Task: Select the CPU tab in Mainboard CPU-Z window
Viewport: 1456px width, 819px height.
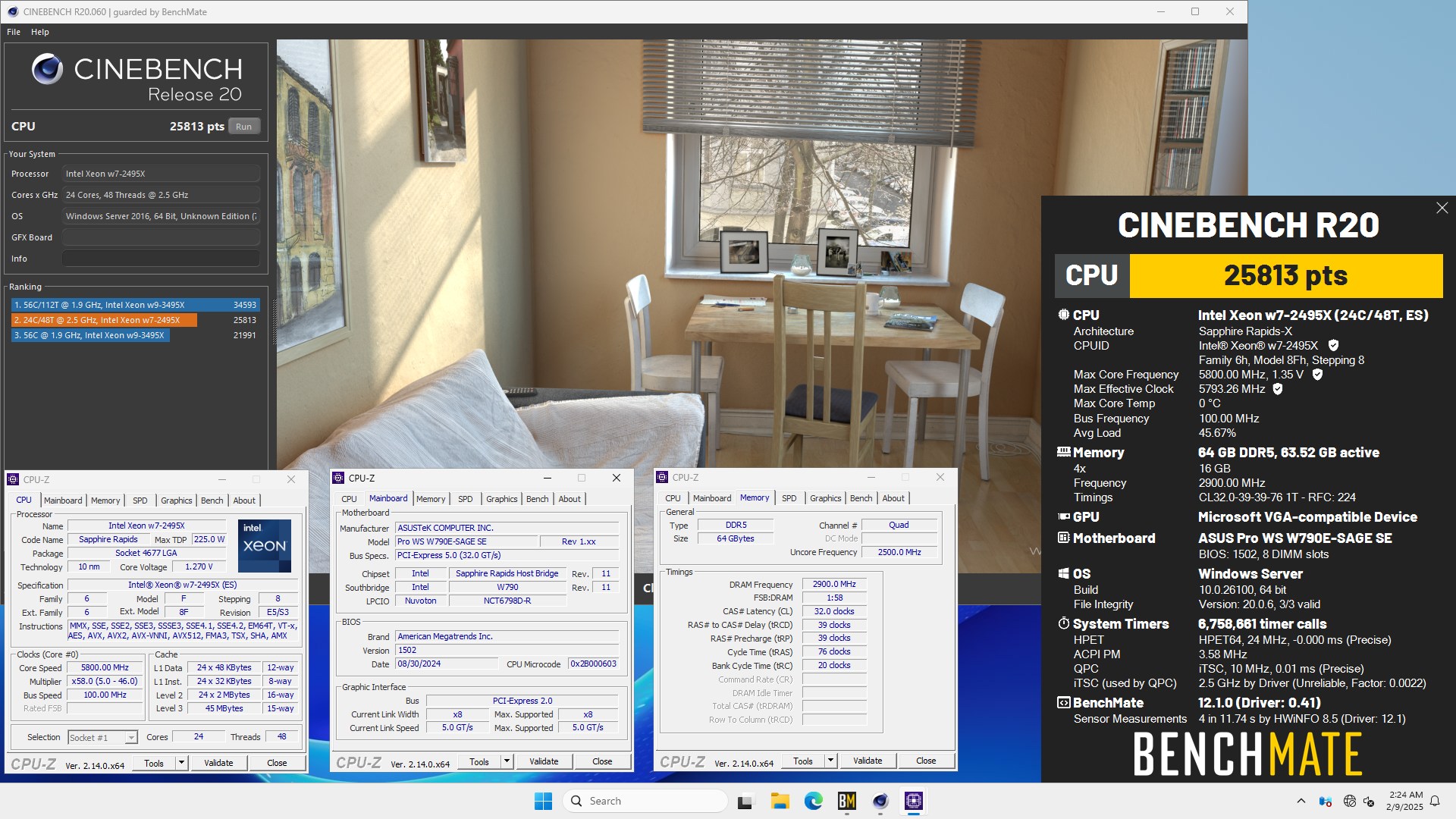Action: (x=349, y=499)
